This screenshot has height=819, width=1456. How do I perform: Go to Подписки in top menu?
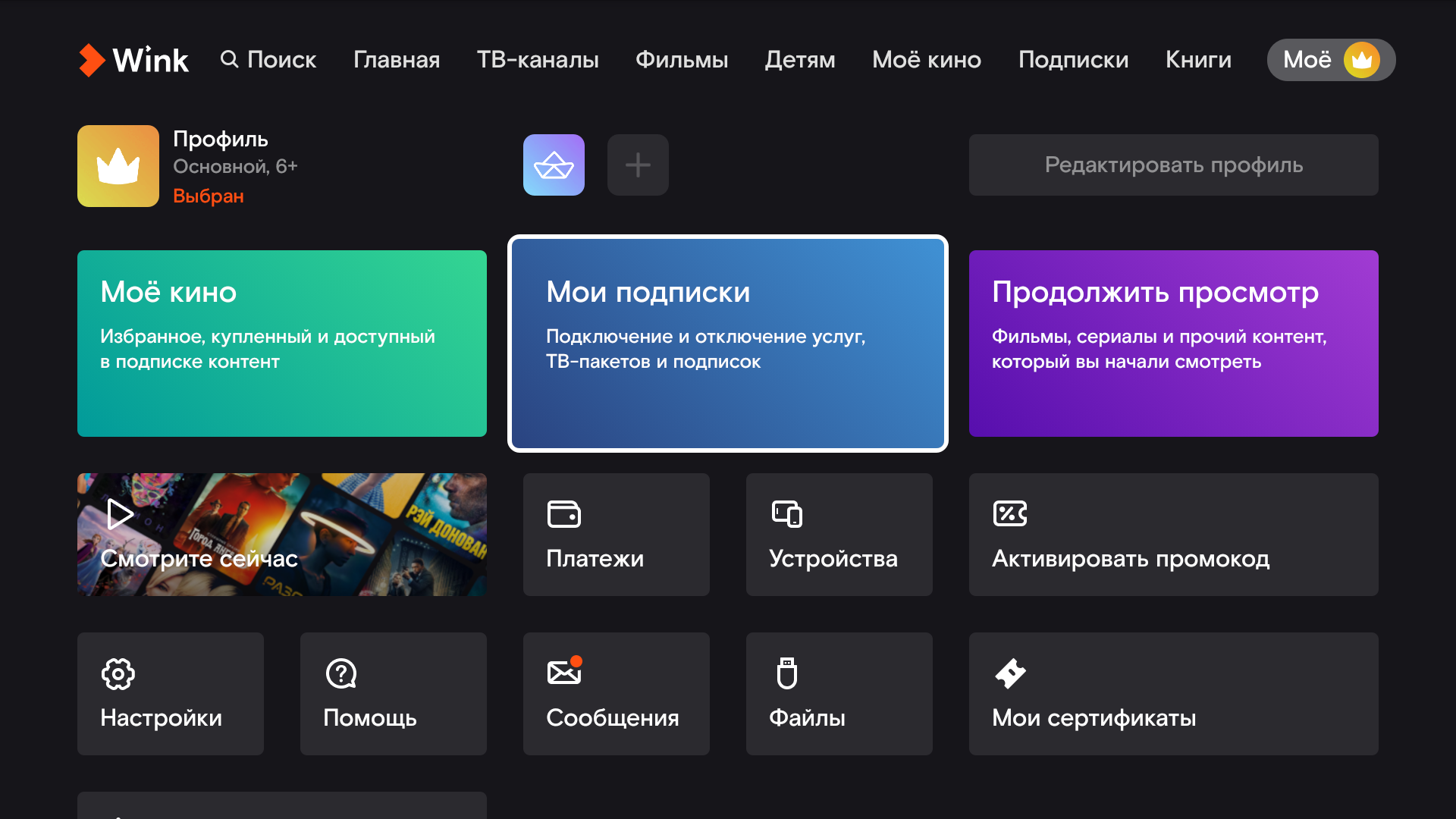[x=1073, y=60]
